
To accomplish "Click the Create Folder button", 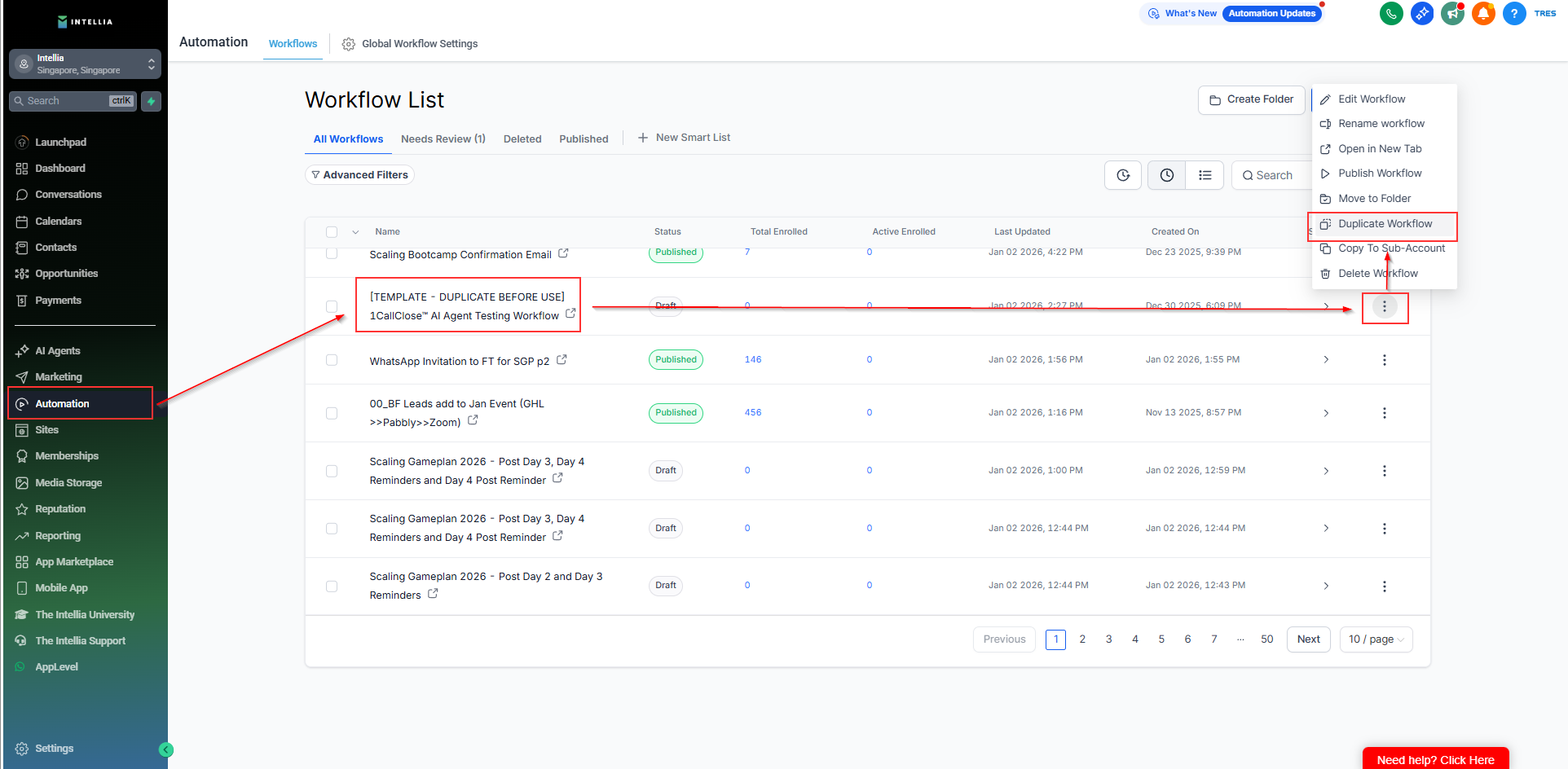I will click(1251, 99).
